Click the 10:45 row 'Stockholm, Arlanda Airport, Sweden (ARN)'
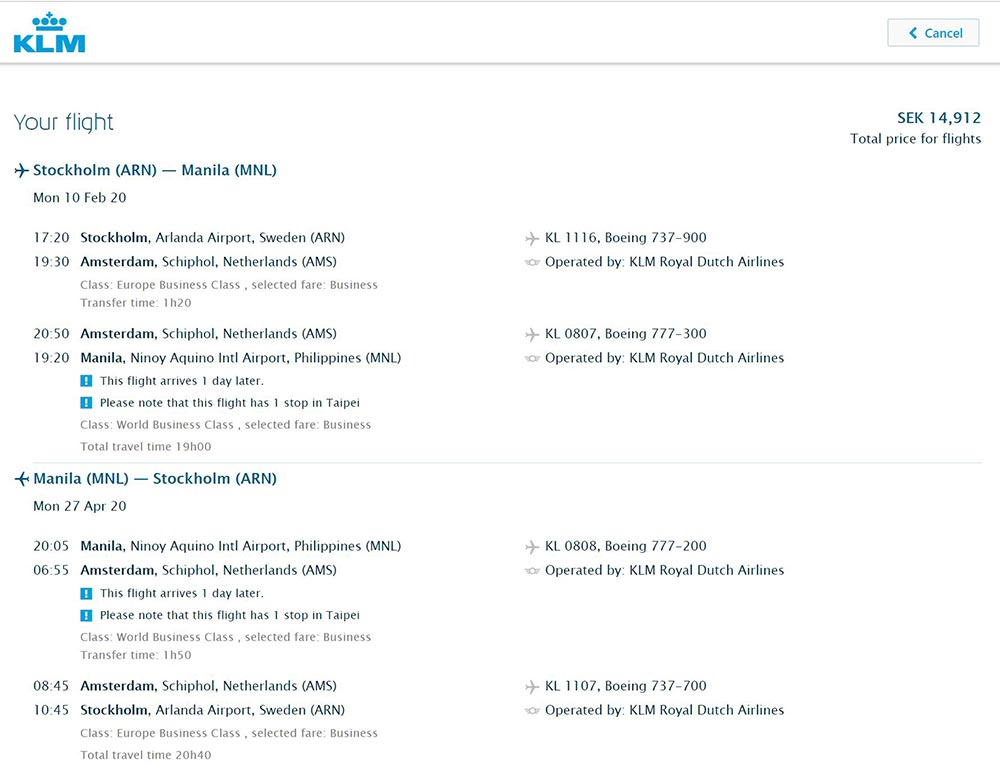Viewport: 1000px width, 769px height. click(212, 710)
